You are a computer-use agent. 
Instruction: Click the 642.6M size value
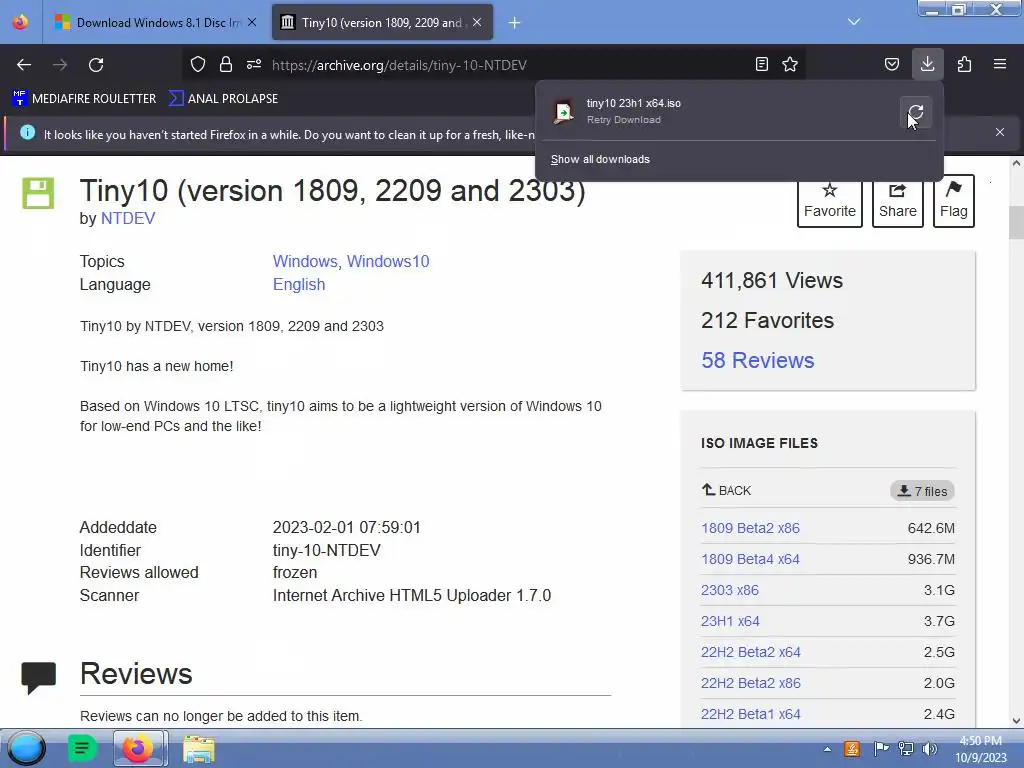pyautogui.click(x=931, y=528)
